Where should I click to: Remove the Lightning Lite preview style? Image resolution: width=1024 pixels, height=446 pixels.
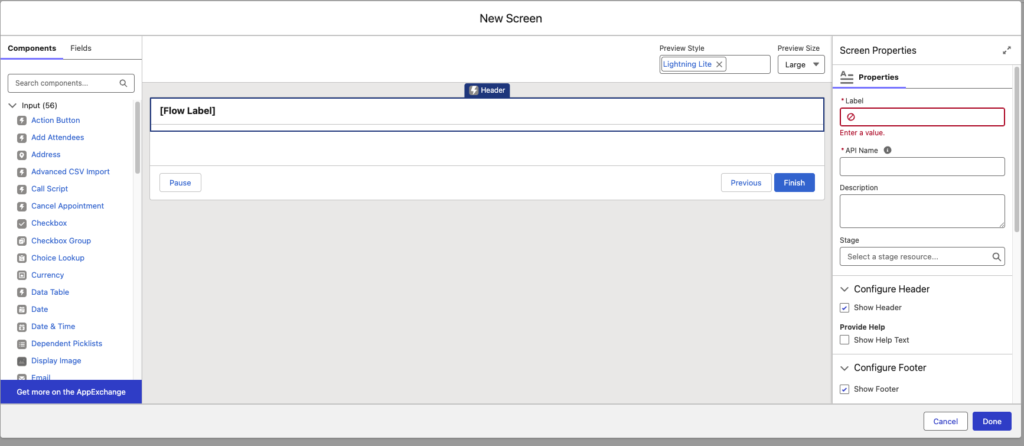pos(719,64)
